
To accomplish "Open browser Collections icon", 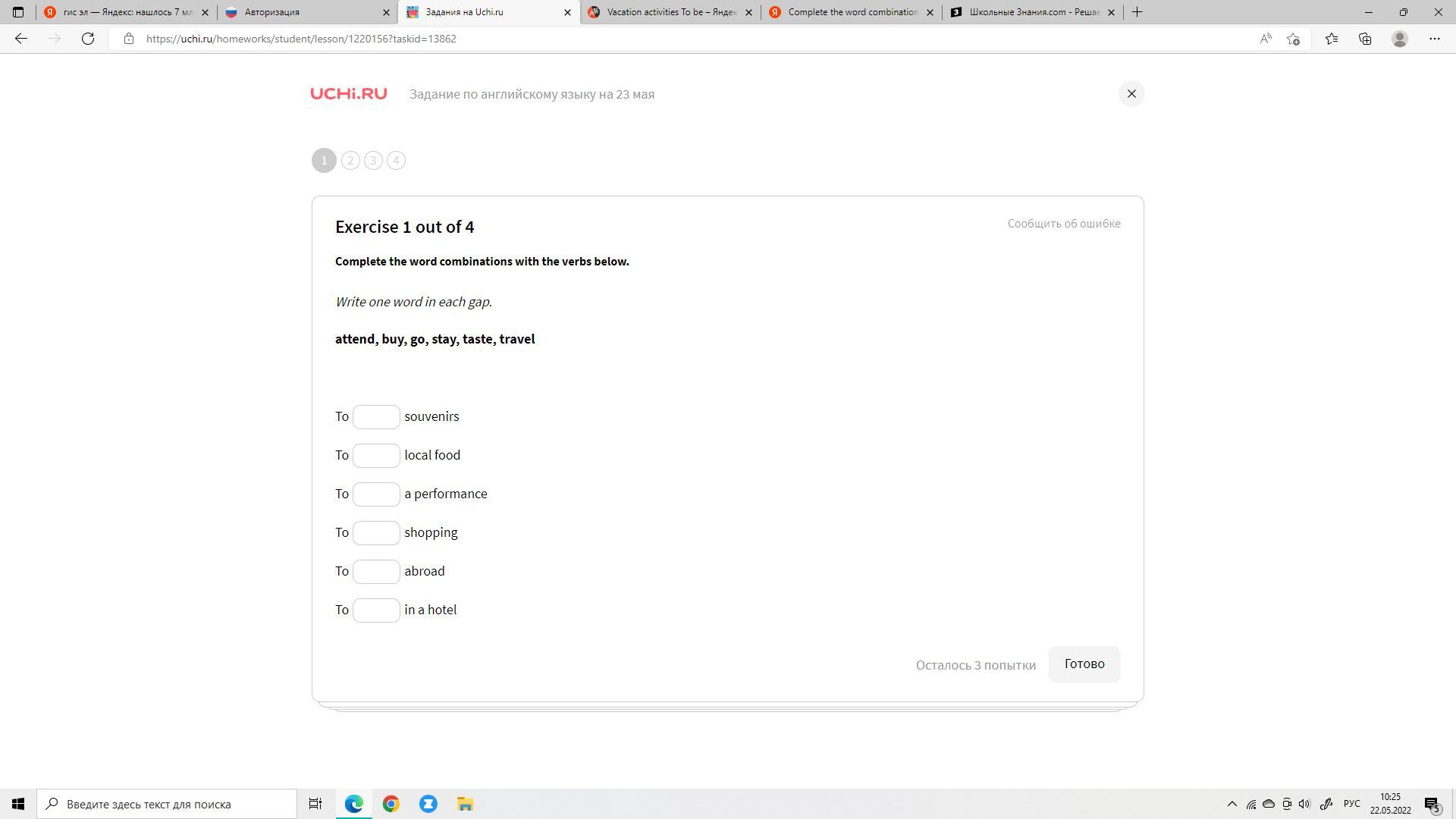I will click(1364, 39).
